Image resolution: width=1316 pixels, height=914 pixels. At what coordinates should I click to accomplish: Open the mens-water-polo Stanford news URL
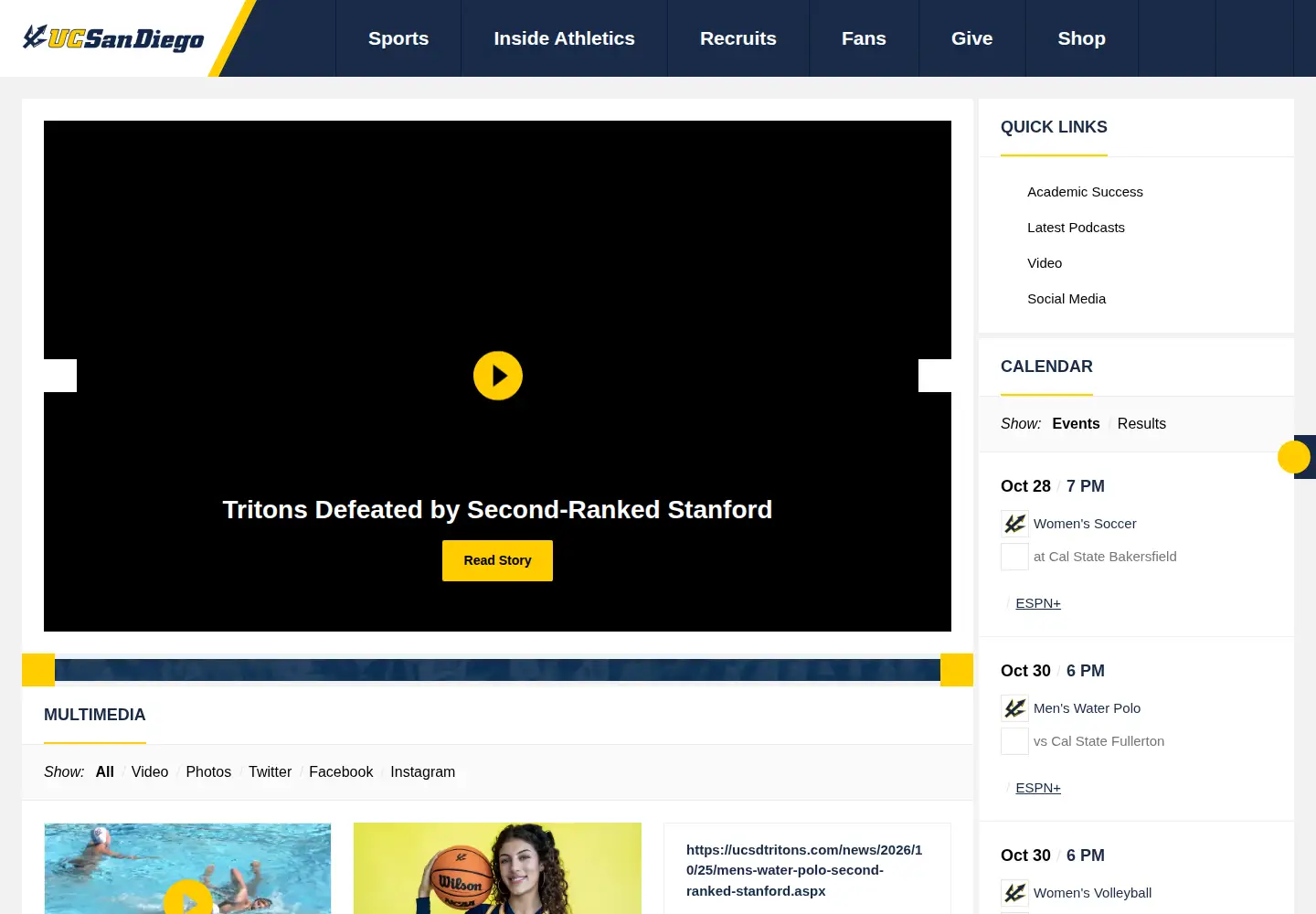(x=804, y=870)
